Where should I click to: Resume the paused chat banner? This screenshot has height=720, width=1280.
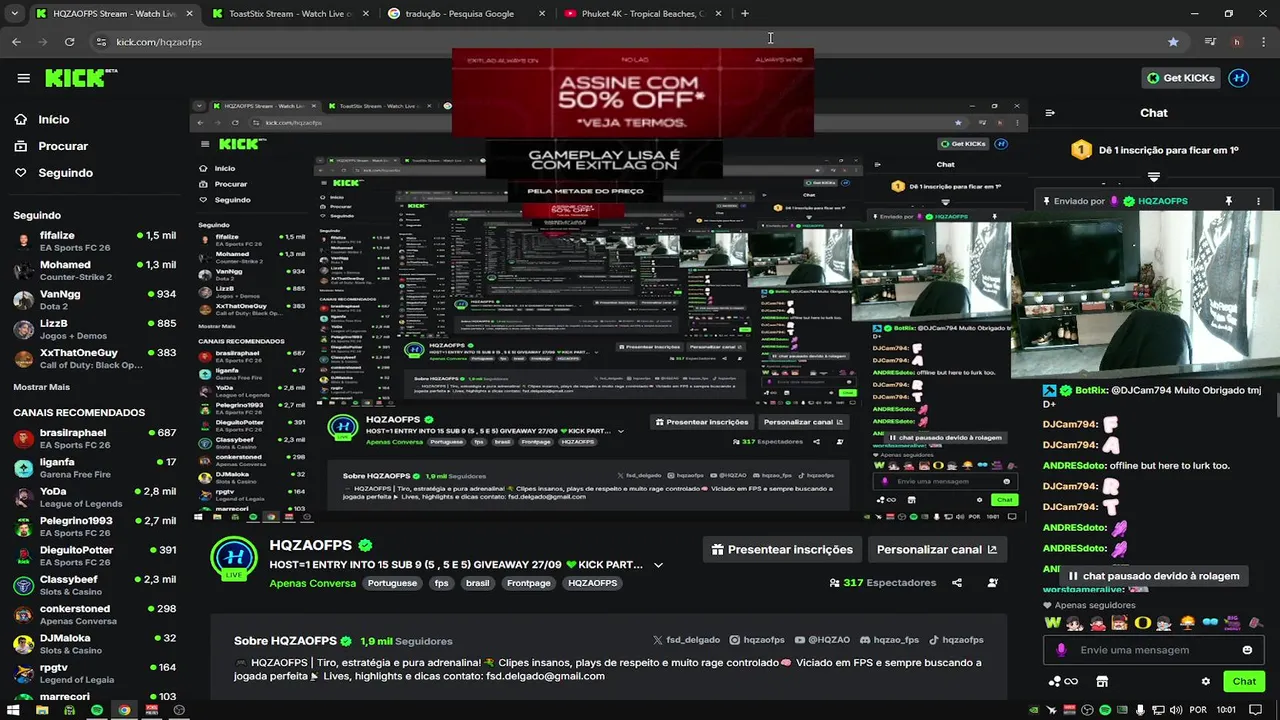click(x=1153, y=576)
